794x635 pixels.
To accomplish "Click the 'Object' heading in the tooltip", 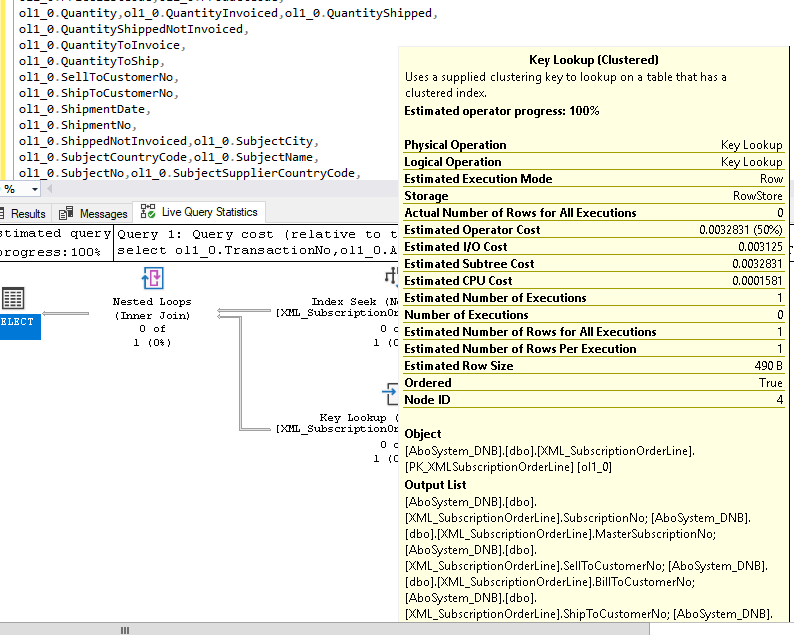I will point(422,434).
